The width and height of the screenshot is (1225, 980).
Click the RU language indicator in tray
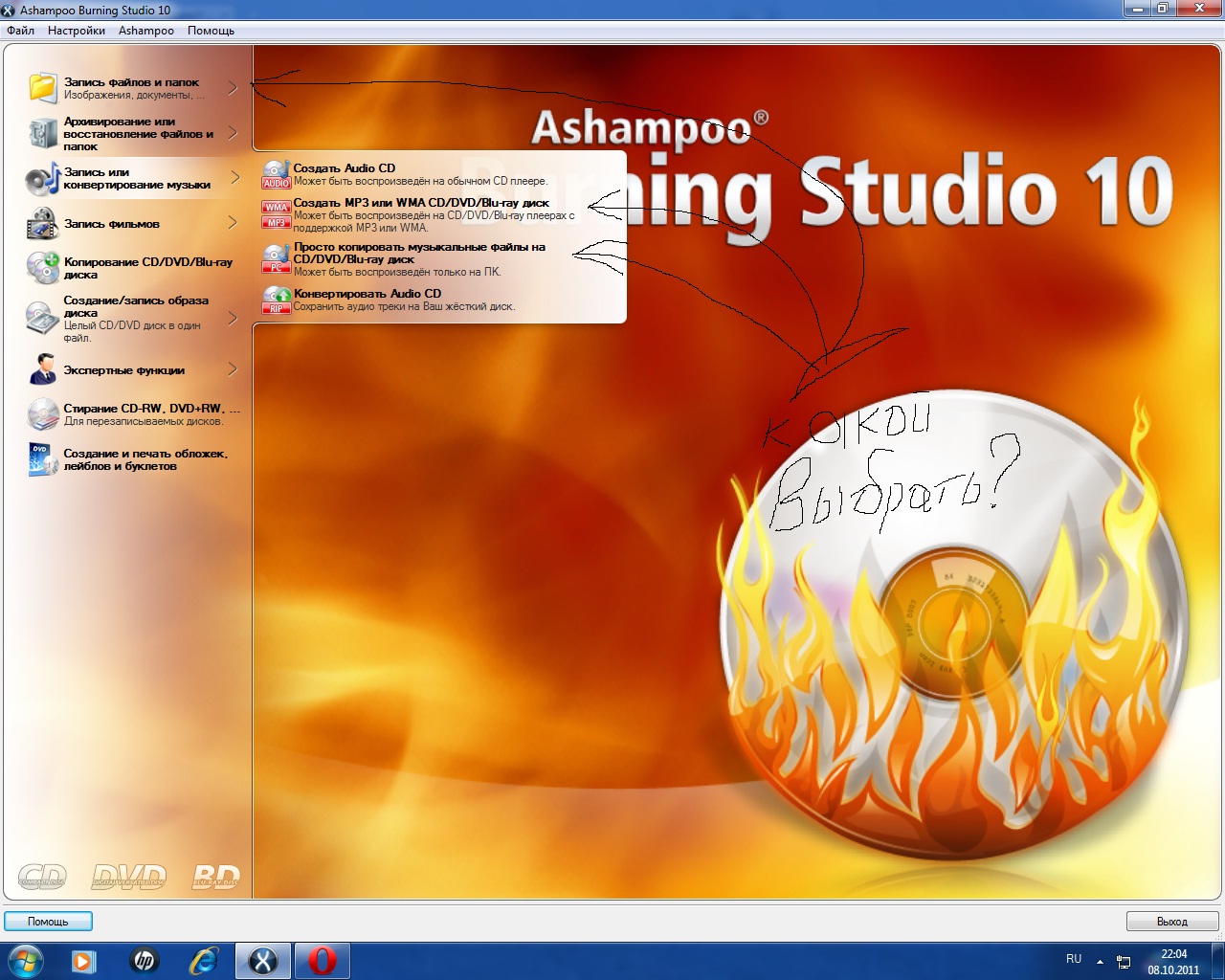(x=1074, y=959)
